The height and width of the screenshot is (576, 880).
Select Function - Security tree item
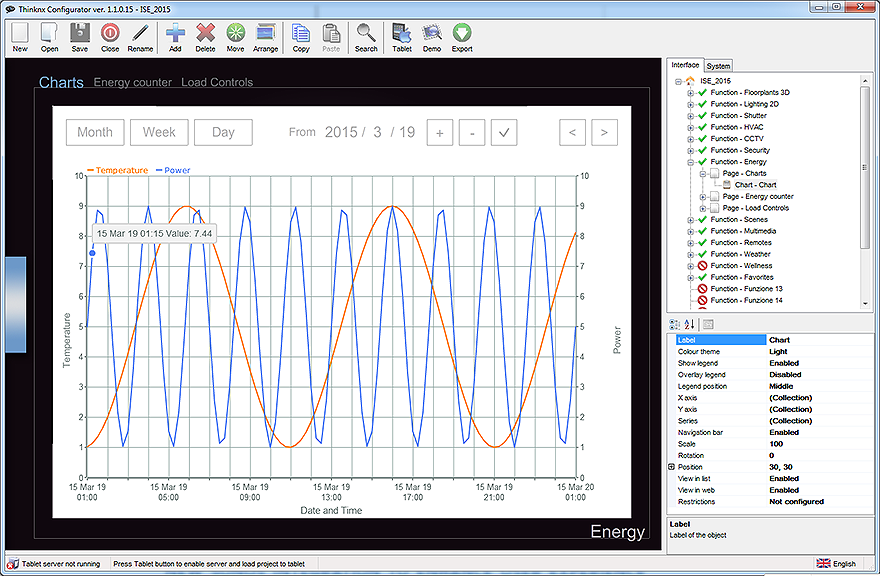tap(740, 150)
